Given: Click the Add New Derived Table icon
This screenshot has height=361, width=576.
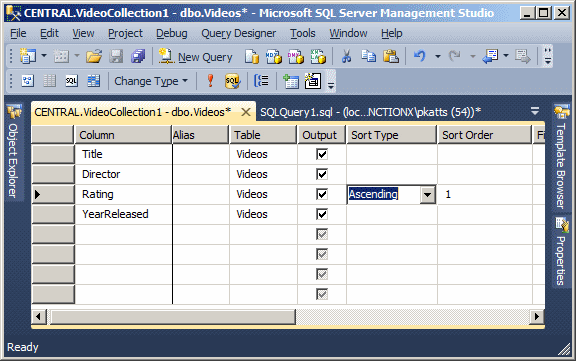Looking at the screenshot, I should 313,81.
